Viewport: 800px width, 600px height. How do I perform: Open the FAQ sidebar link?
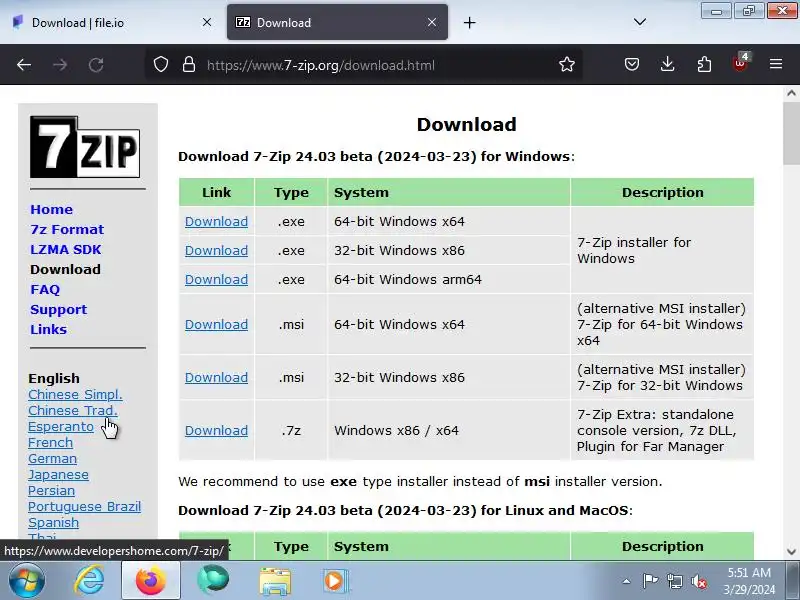click(45, 289)
